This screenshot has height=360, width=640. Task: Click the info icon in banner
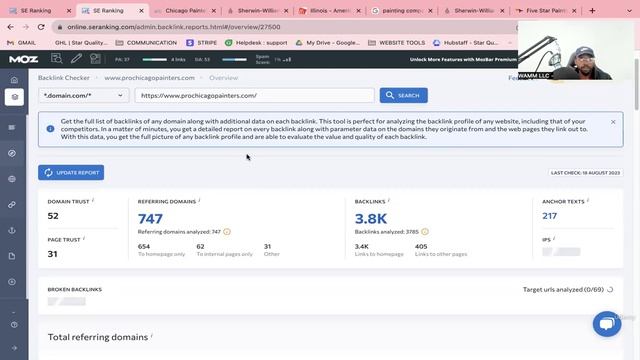pos(50,129)
